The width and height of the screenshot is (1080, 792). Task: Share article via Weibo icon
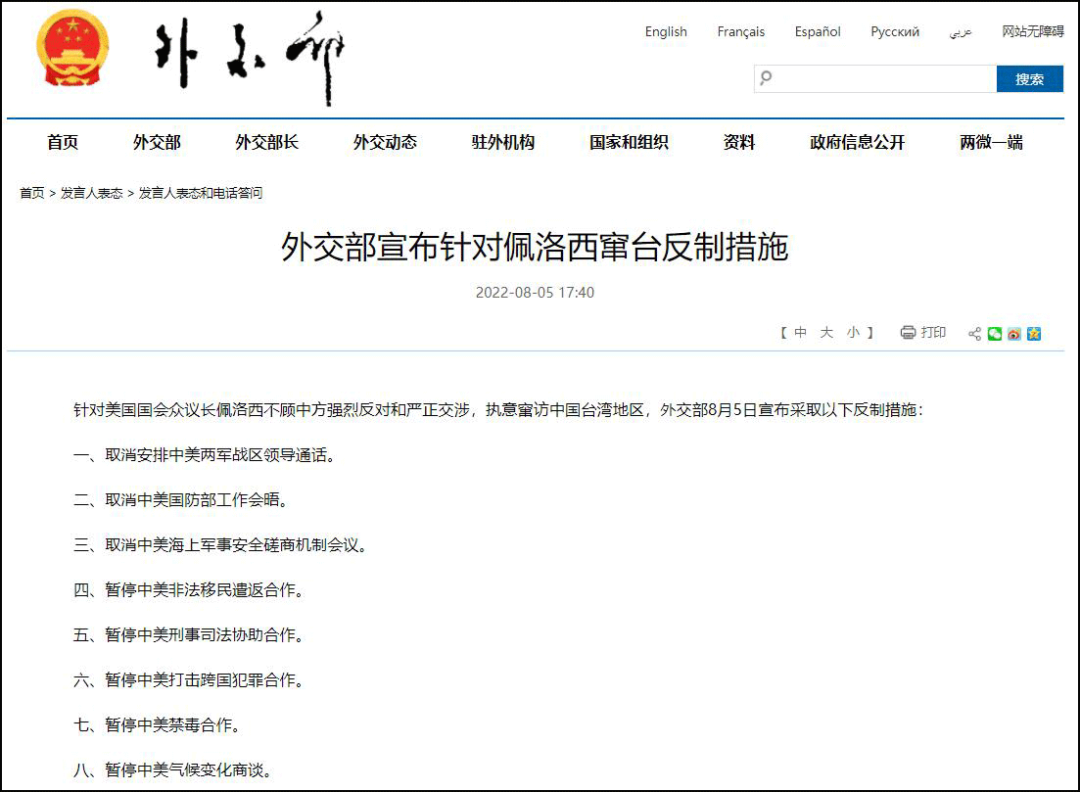click(x=1014, y=334)
